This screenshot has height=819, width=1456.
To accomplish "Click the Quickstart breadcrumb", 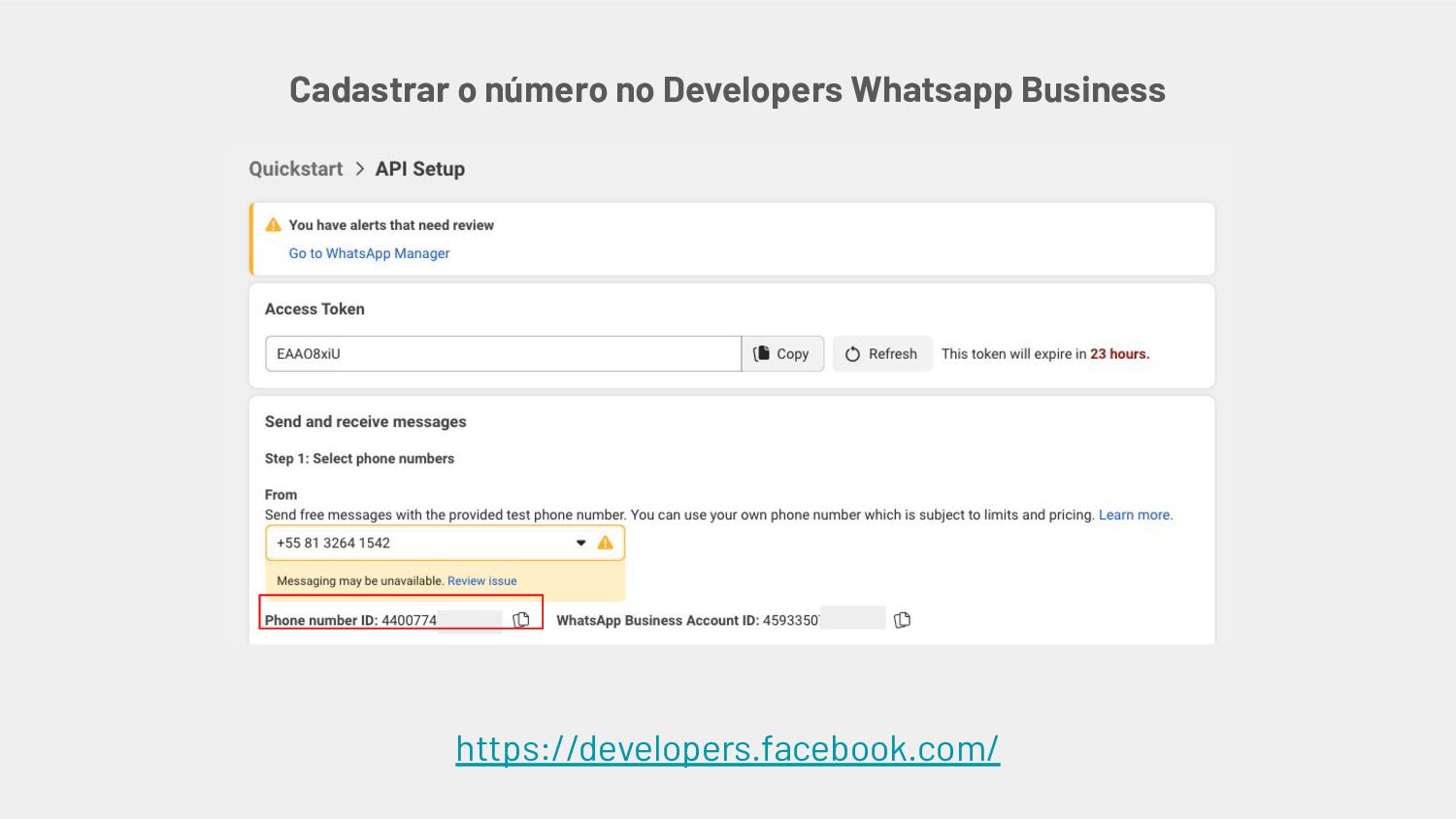I will tap(296, 169).
